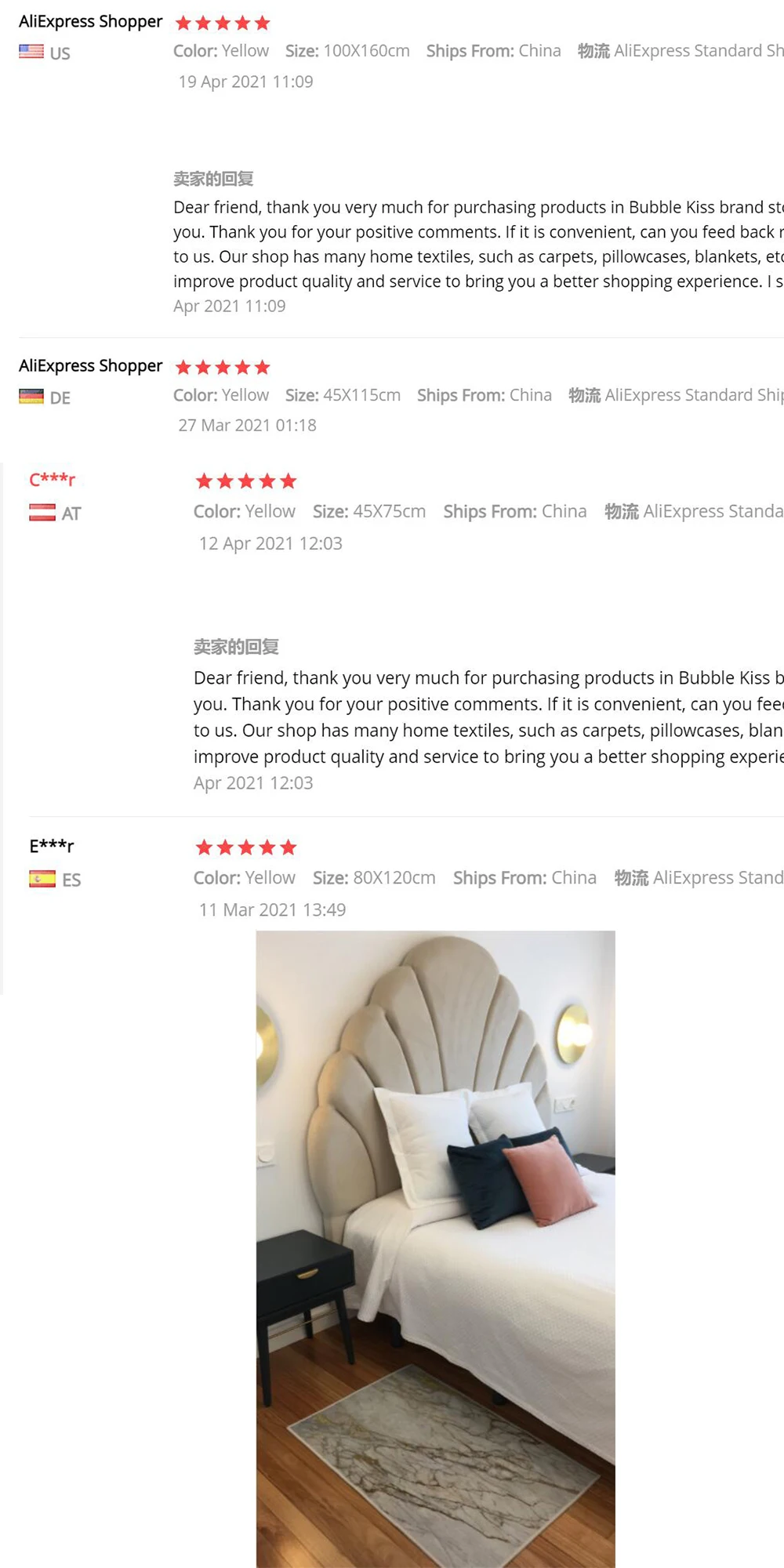784x1568 pixels.
Task: Click the Austria flag icon beside AT
Action: [x=42, y=513]
